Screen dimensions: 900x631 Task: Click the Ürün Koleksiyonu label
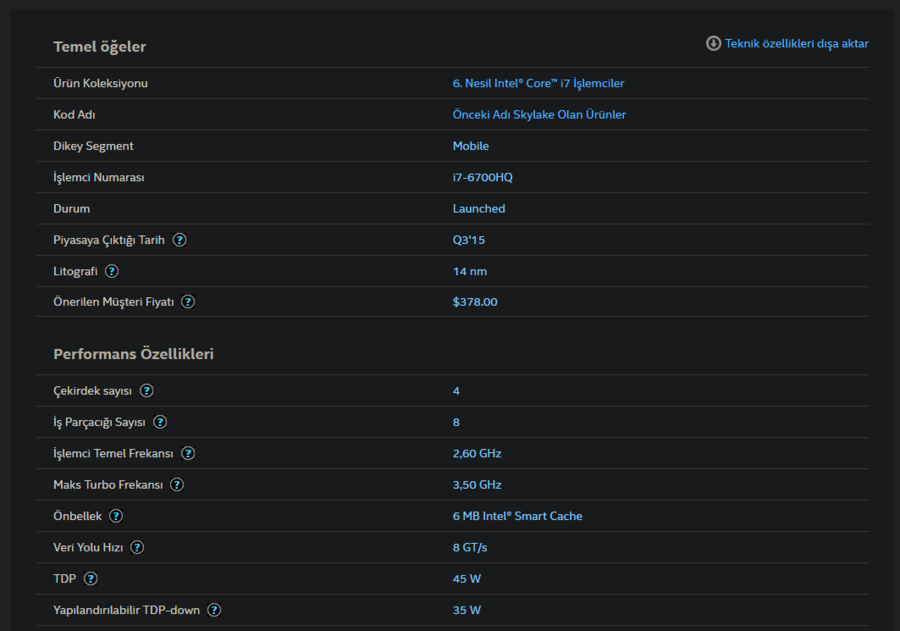pos(100,83)
